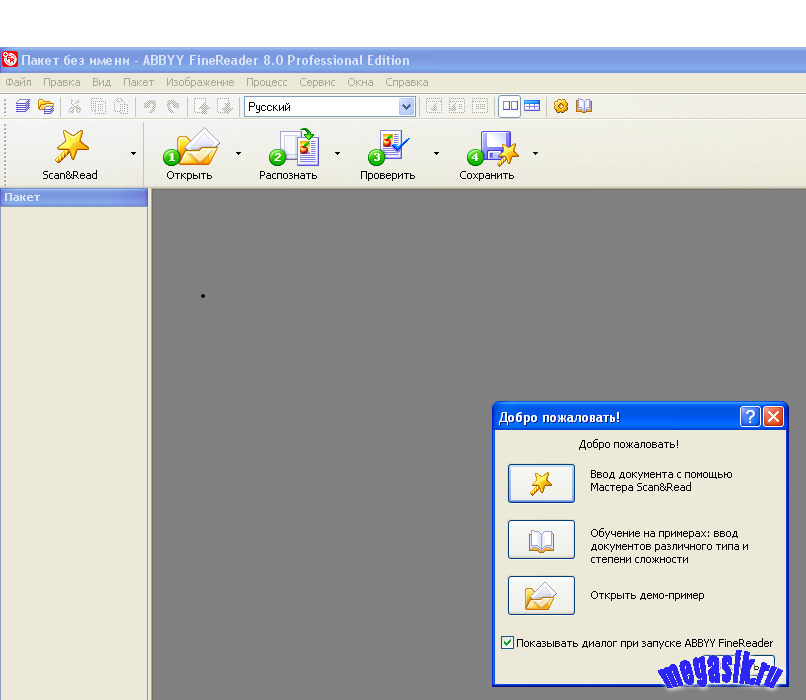Uncheck show dialog at FineReader startup
The width and height of the screenshot is (806, 700).
(x=508, y=643)
